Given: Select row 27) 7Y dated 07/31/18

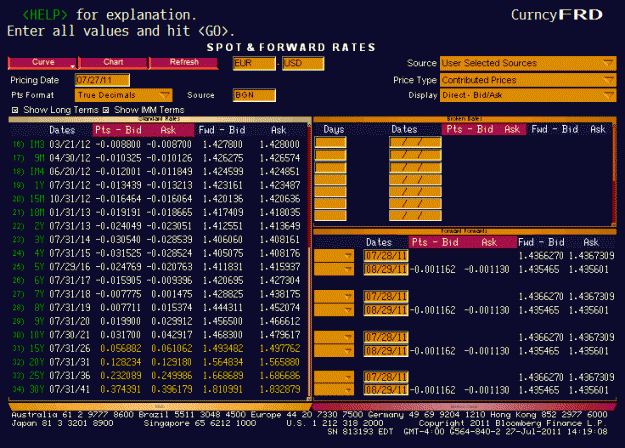Looking at the screenshot, I should [x=158, y=294].
